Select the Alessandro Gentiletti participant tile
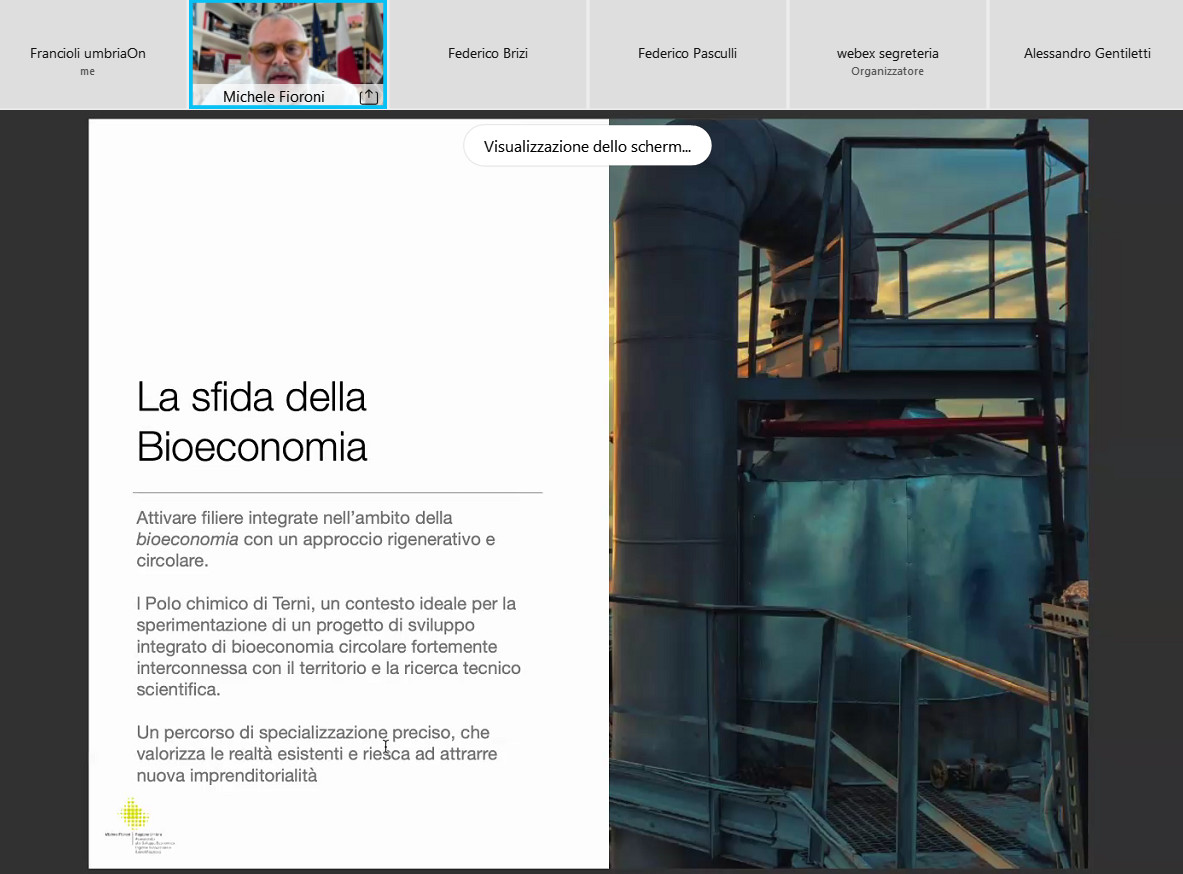The image size is (1183, 874). tap(1086, 54)
